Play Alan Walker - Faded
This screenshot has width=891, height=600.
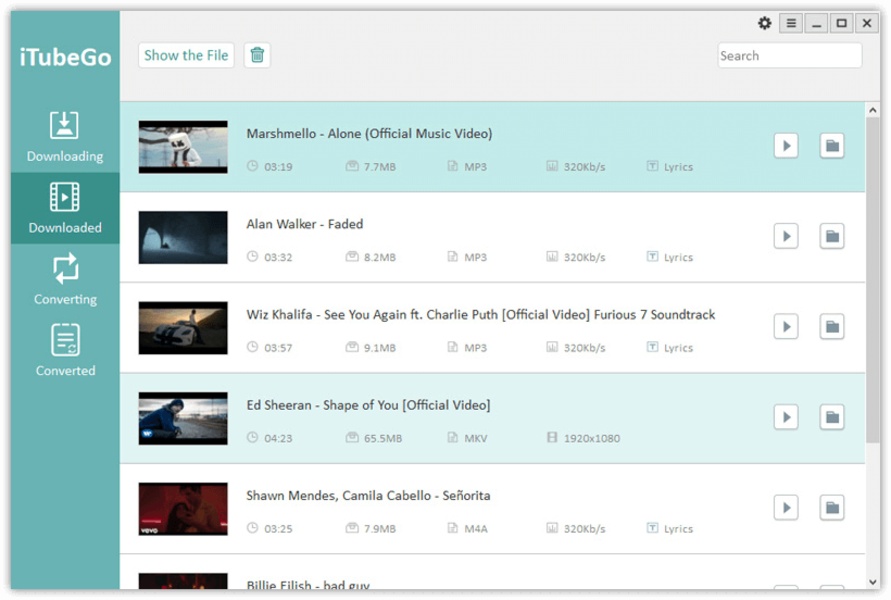coord(786,236)
